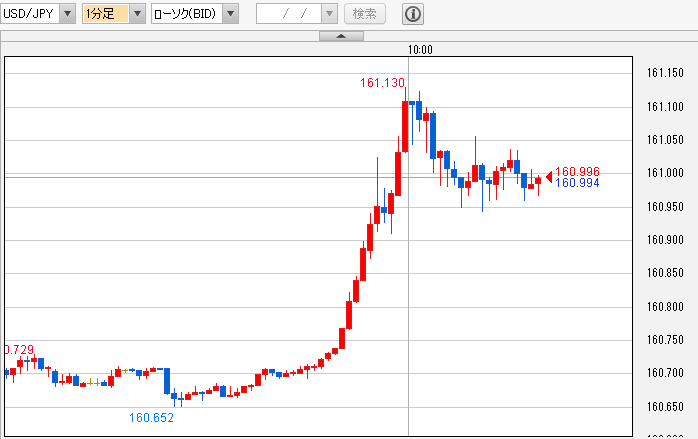Click the 160.750 price axis label
Image resolution: width=698 pixels, height=439 pixels.
pos(665,340)
